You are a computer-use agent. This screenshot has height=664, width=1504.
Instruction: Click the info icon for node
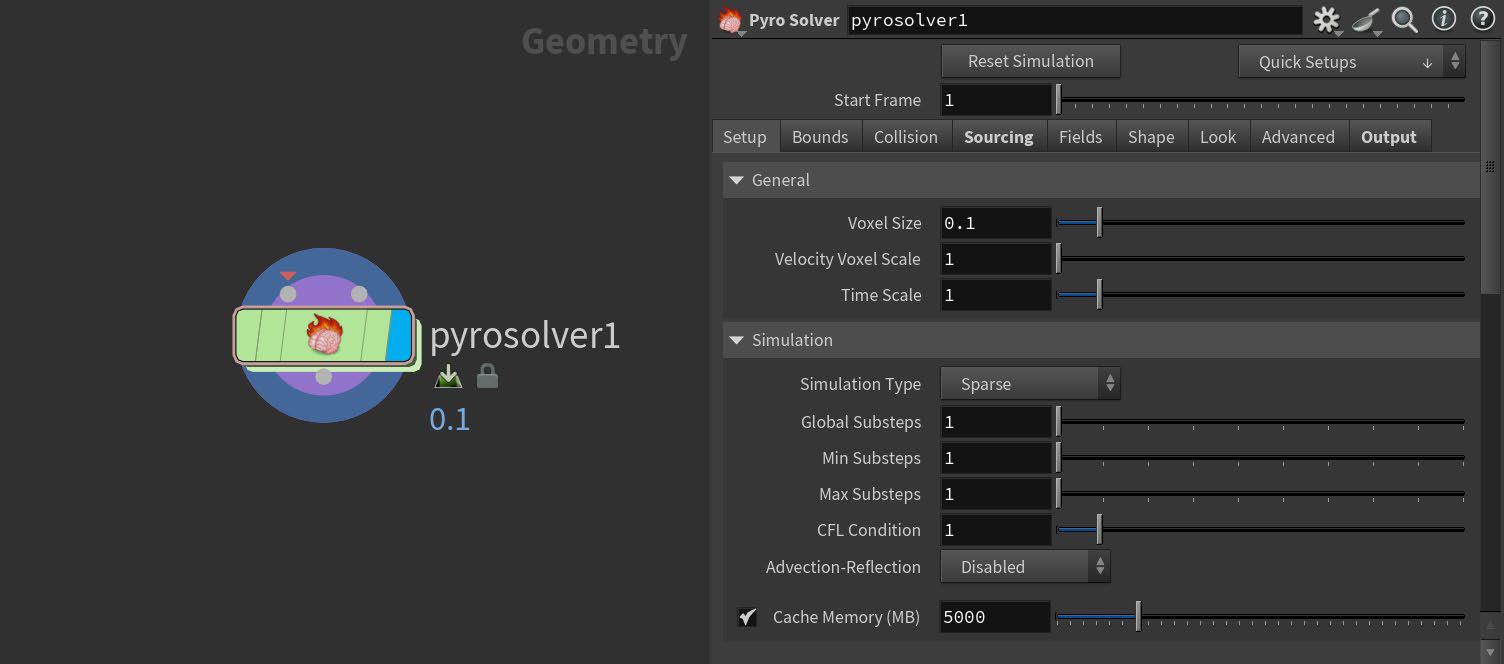pos(1444,19)
